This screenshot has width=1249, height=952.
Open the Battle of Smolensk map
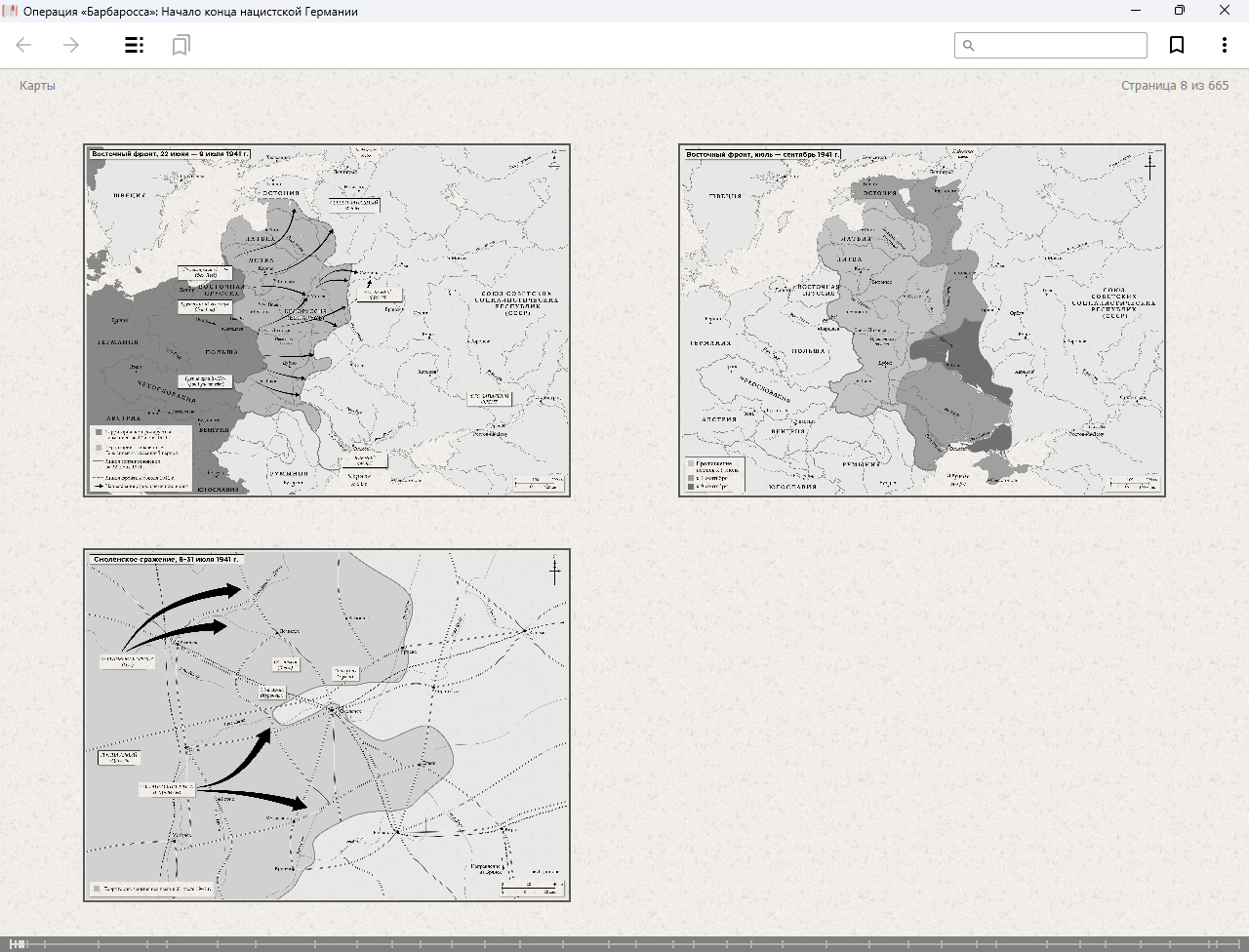coord(327,725)
